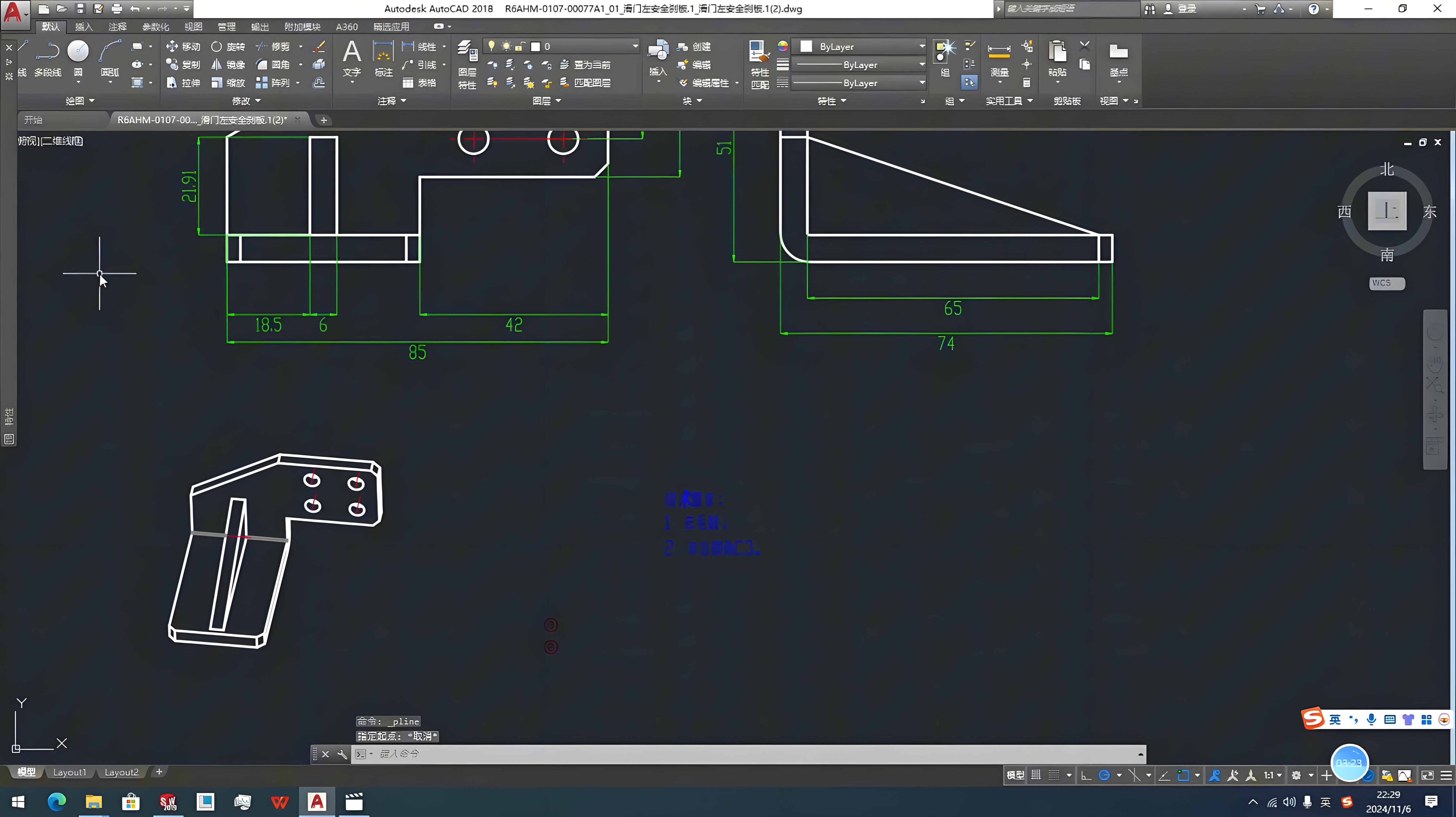The width and height of the screenshot is (1456, 817).
Task: Click the Model space button in status bar
Action: [x=1015, y=775]
